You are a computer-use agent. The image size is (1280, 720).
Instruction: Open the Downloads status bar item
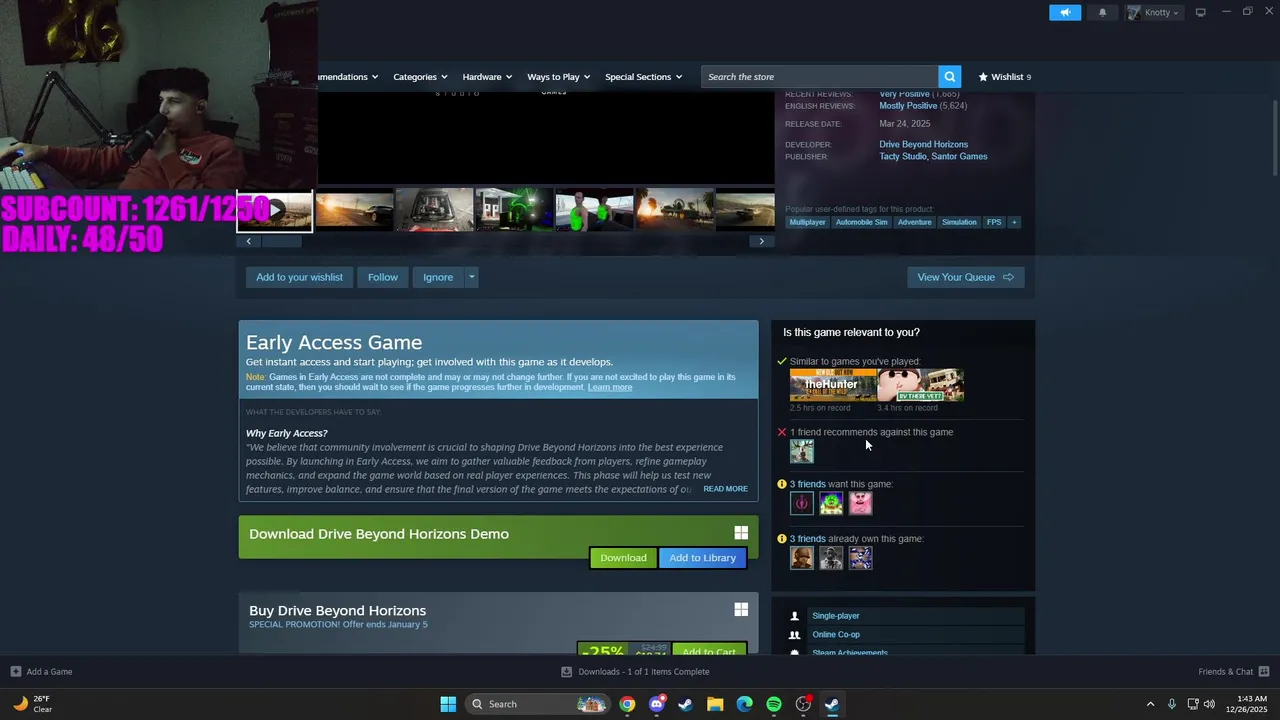tap(636, 672)
